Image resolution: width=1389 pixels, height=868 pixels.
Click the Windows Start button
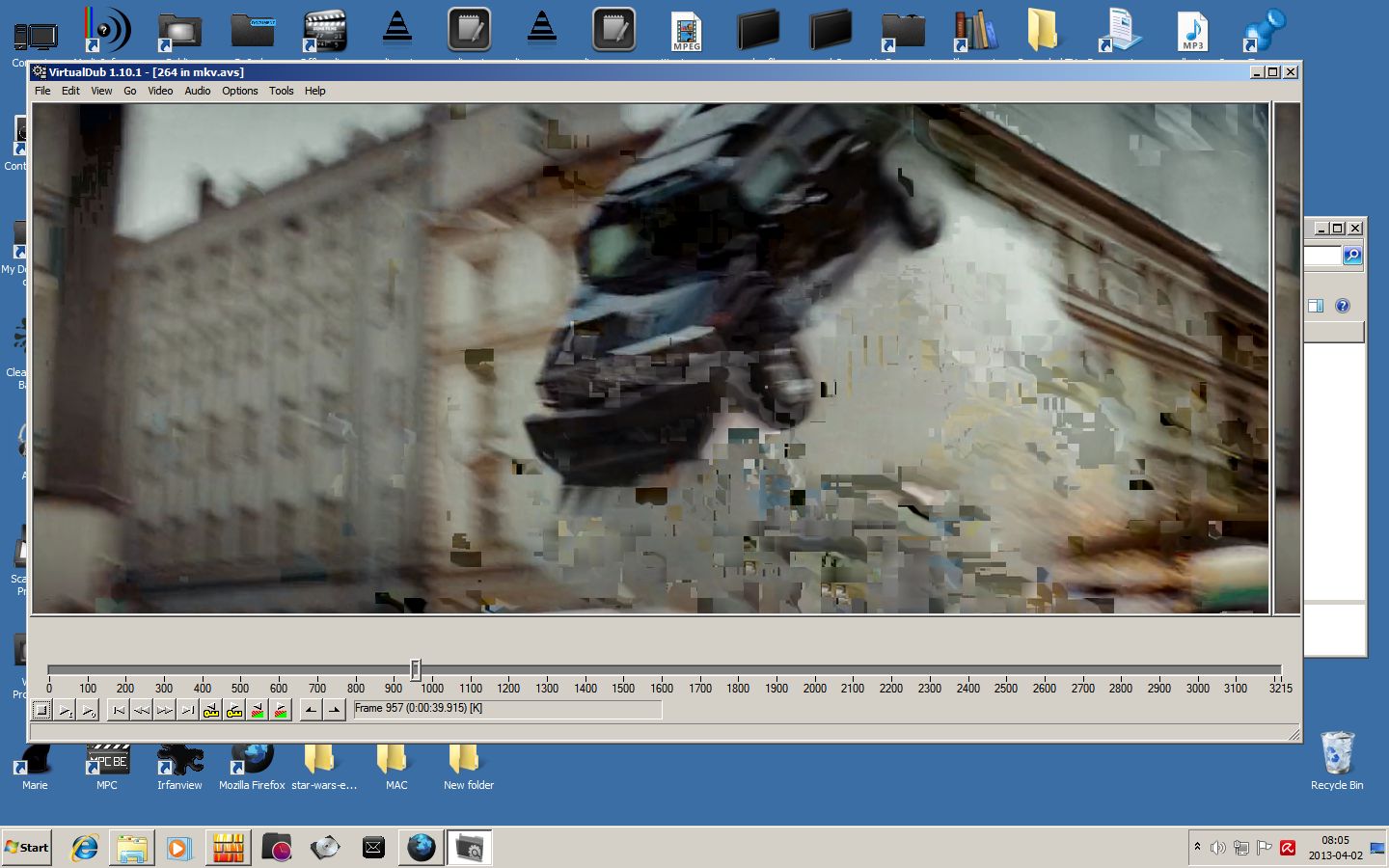(27, 848)
